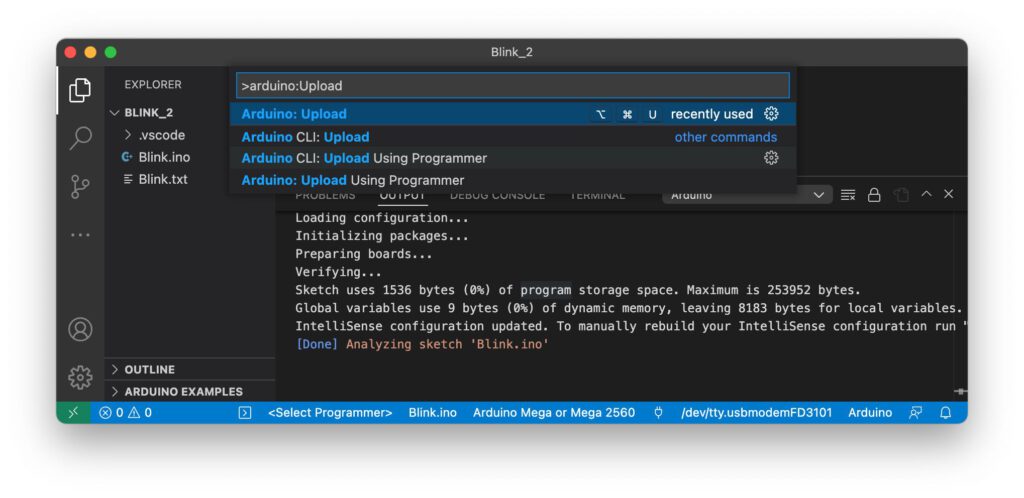Change board Arduino Mega or Mega 2560
Image resolution: width=1024 pixels, height=498 pixels.
[554, 412]
